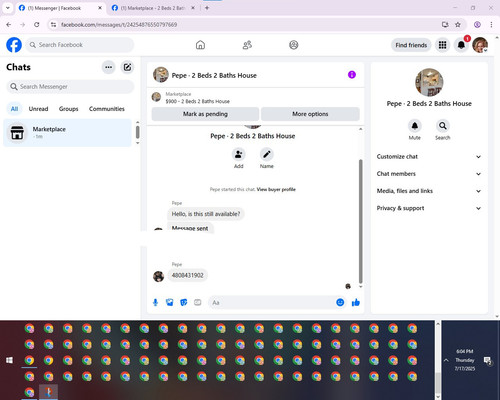
Task: Reload the page in Chrome
Action: click(37, 25)
